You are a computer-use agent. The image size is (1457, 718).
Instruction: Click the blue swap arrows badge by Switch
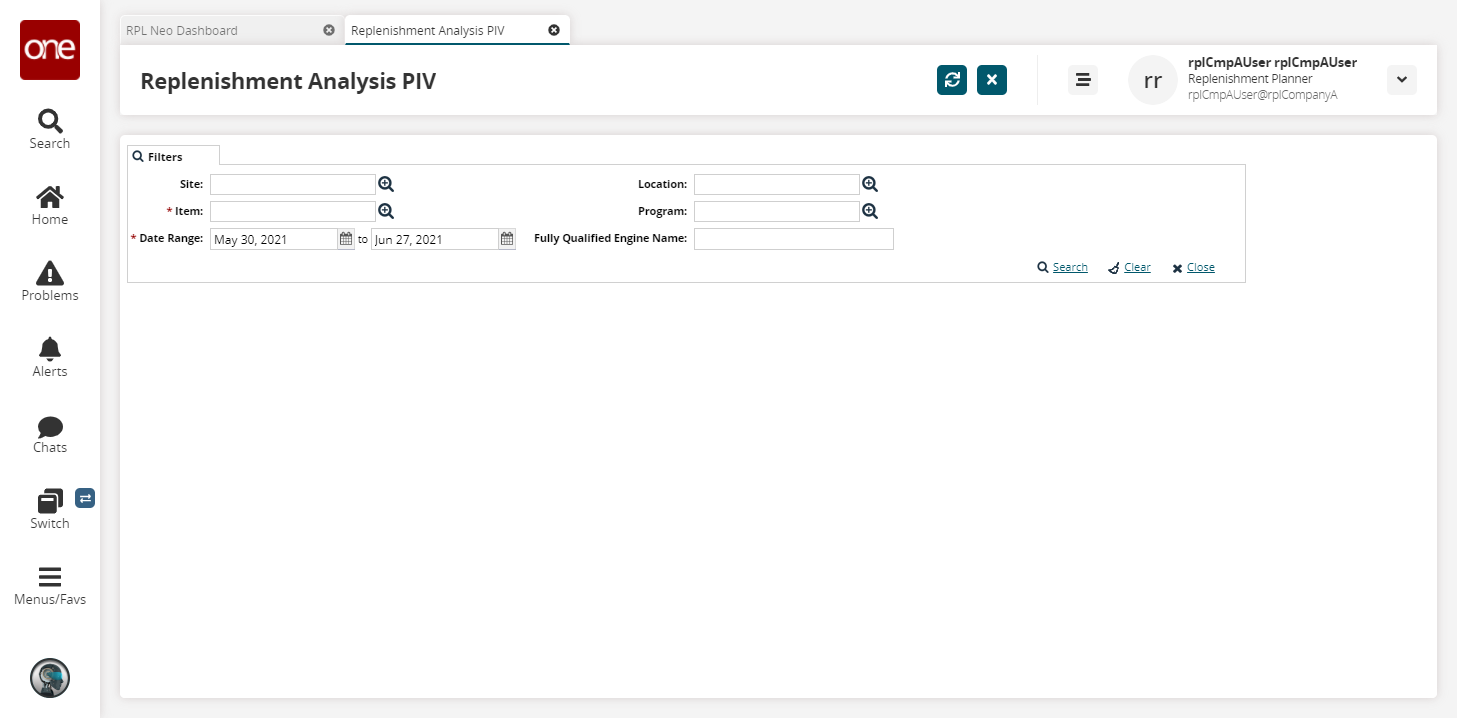85,497
